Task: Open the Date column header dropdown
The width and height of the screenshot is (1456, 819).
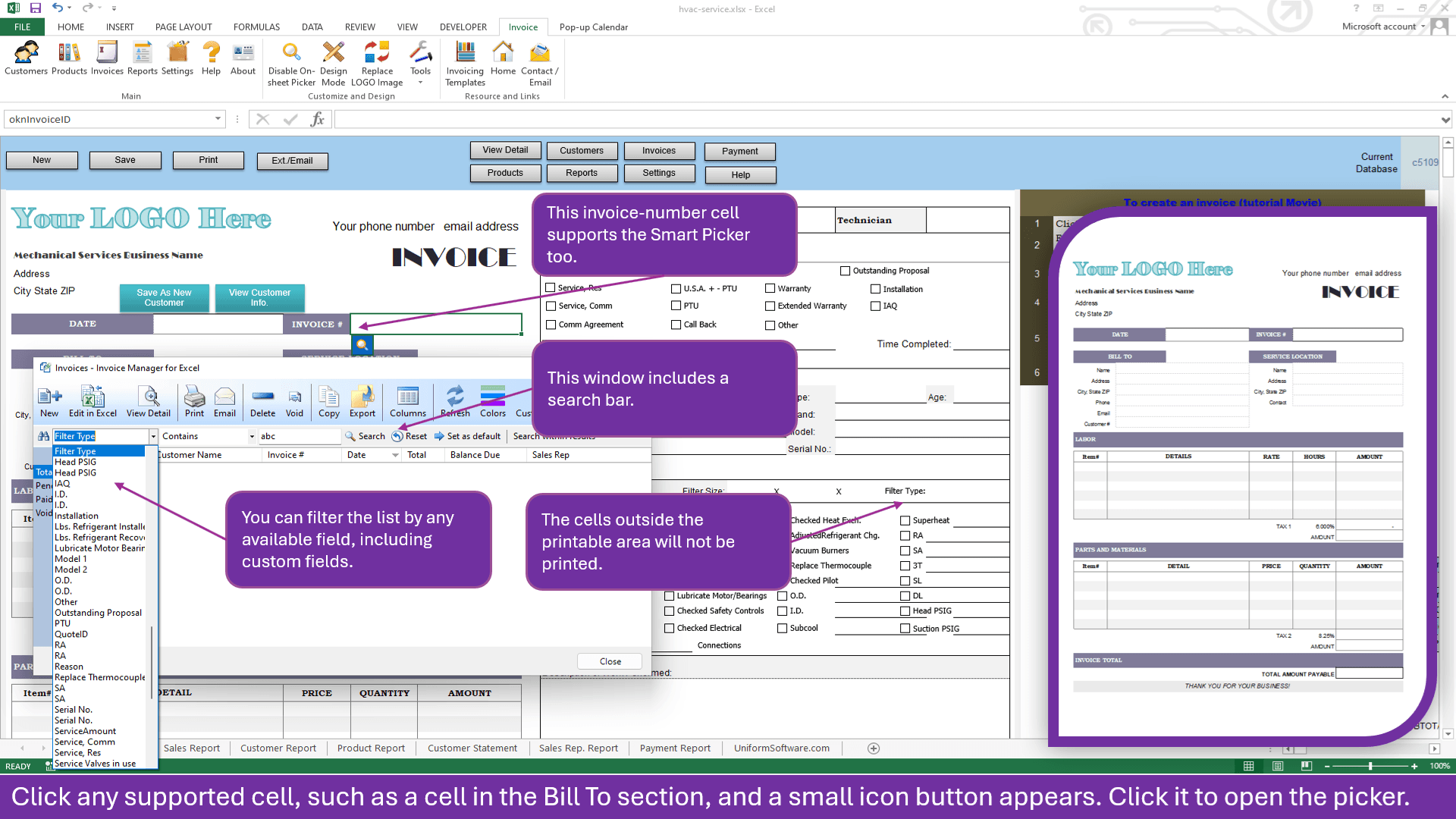Action: [x=395, y=456]
